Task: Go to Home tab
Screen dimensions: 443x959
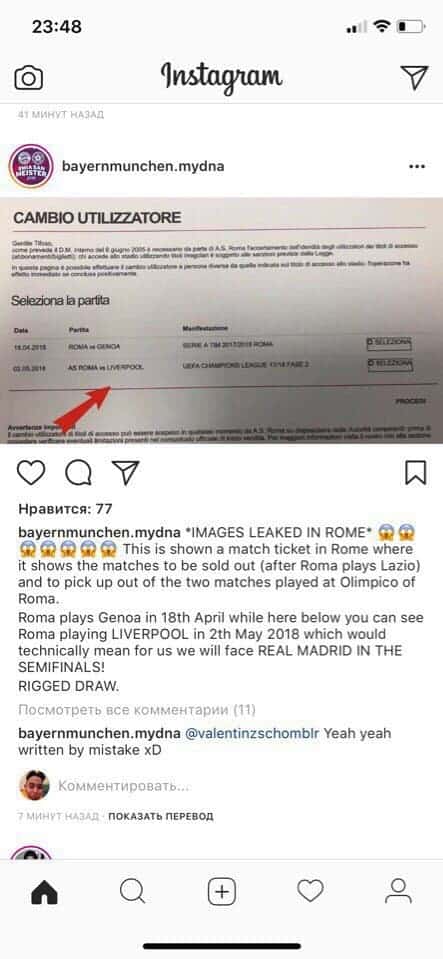Action: point(44,892)
